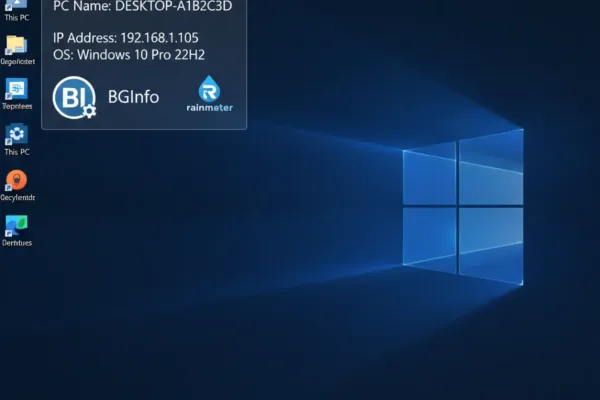Select the BGInfo text label
Screen dimensions: 600x400
click(x=134, y=97)
